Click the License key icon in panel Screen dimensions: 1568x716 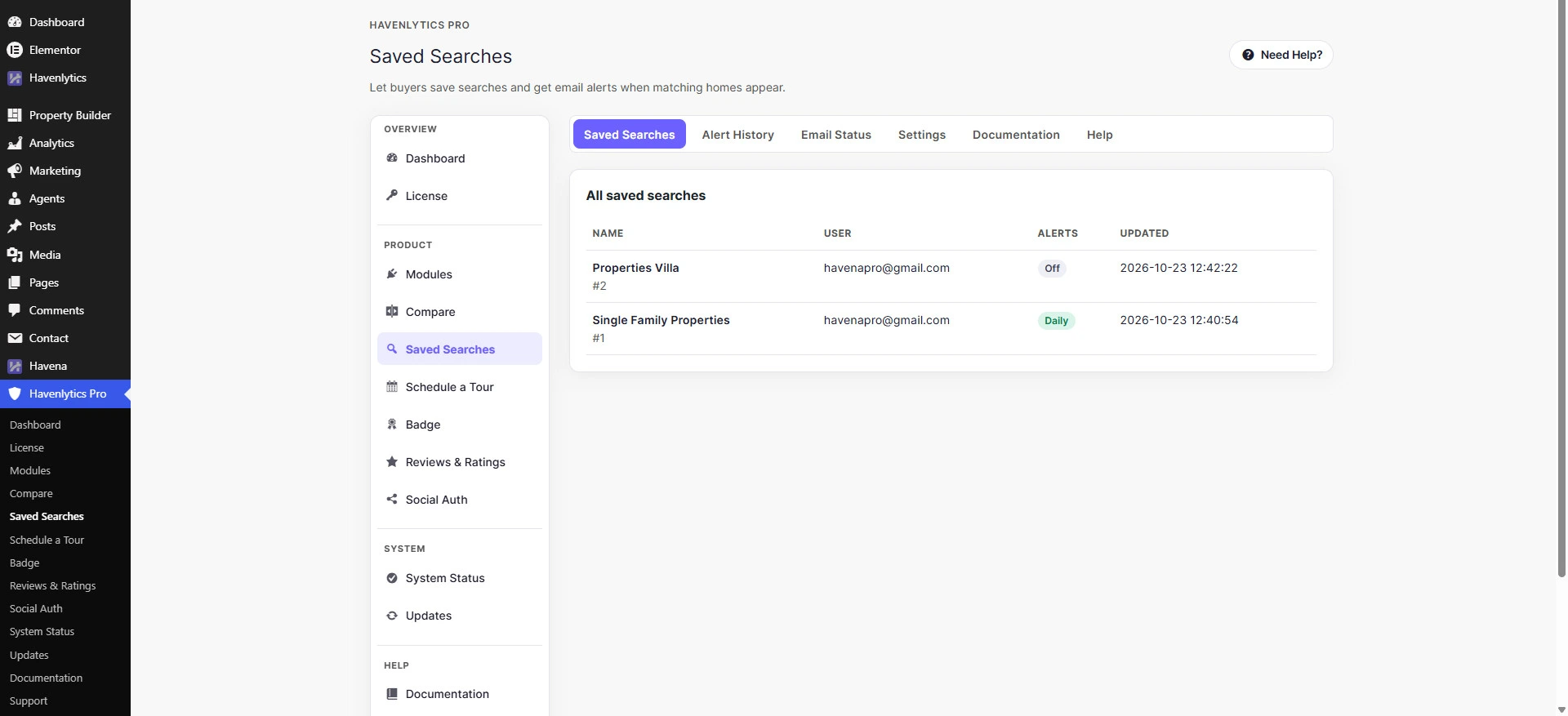[x=392, y=195]
